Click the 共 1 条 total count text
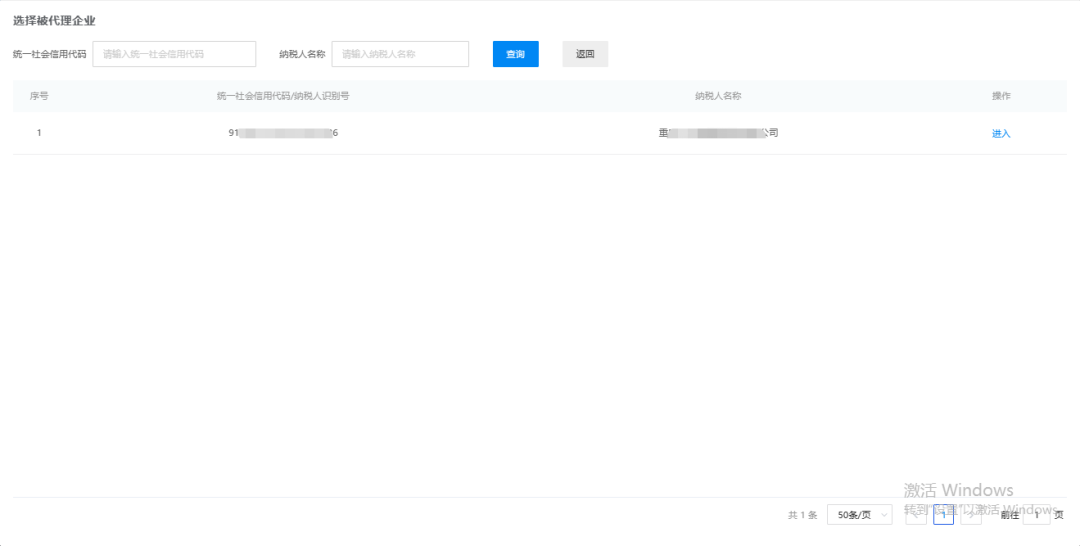The height and width of the screenshot is (546, 1080). point(802,515)
